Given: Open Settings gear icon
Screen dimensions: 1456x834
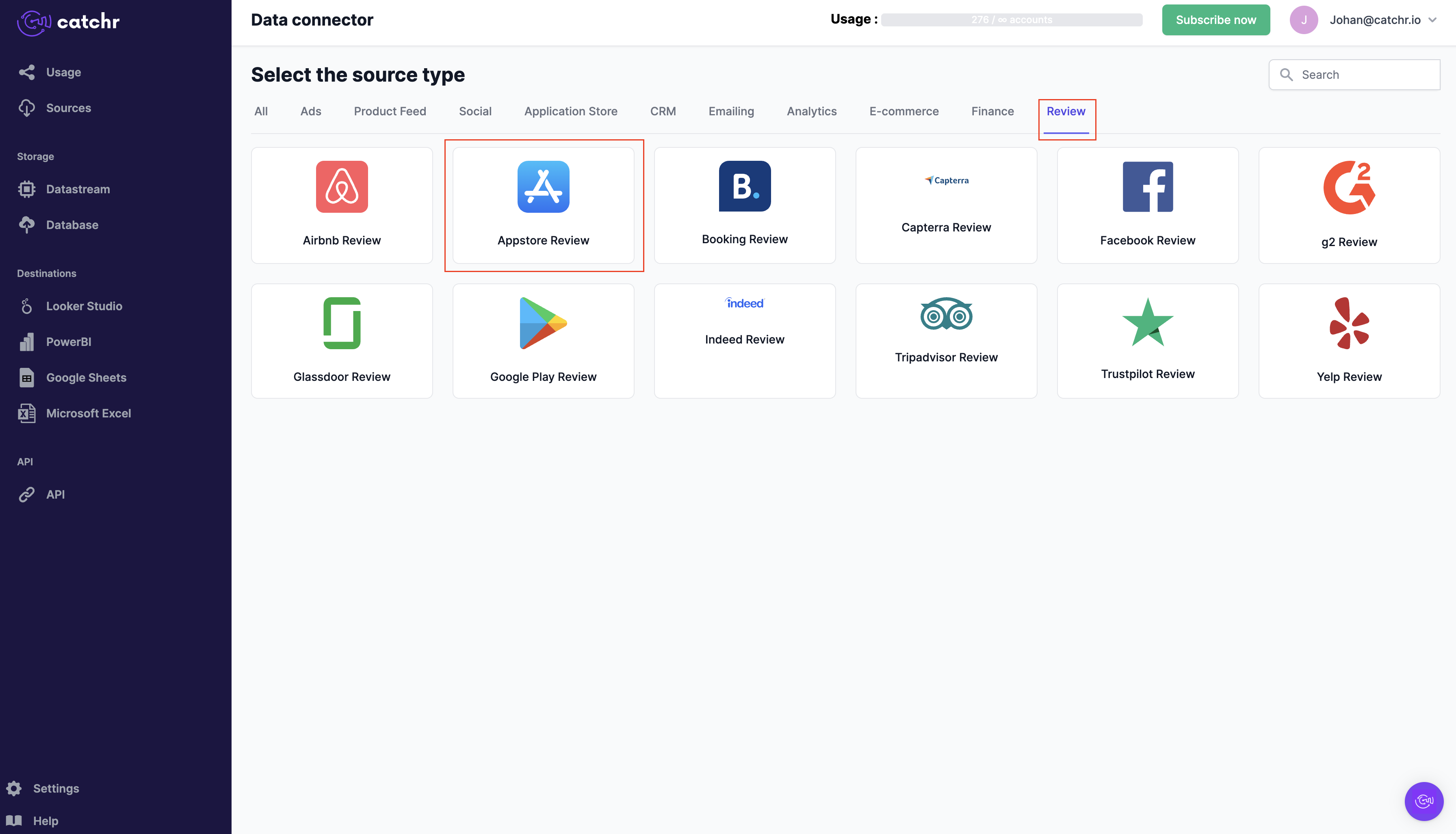Looking at the screenshot, I should pos(14,788).
